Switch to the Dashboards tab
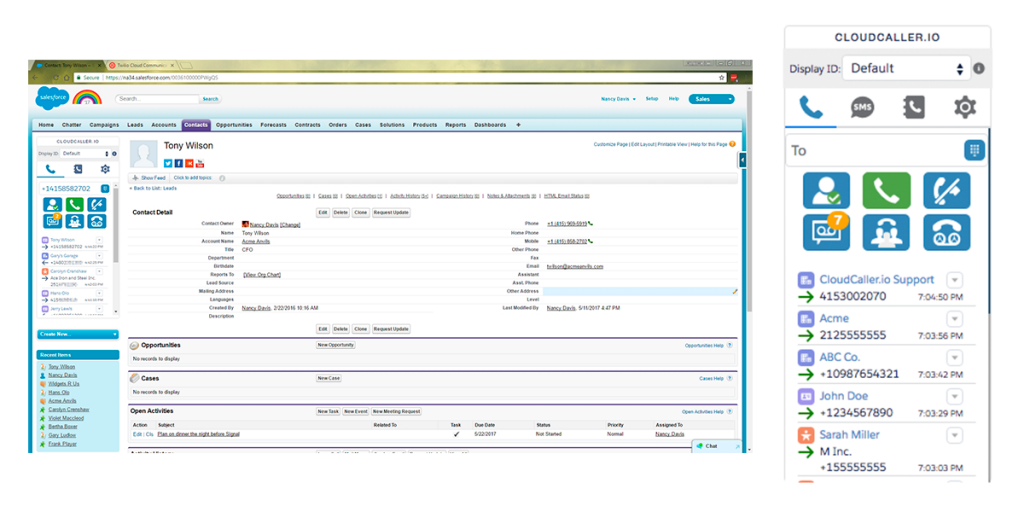The image size is (1024, 512). pos(490,125)
